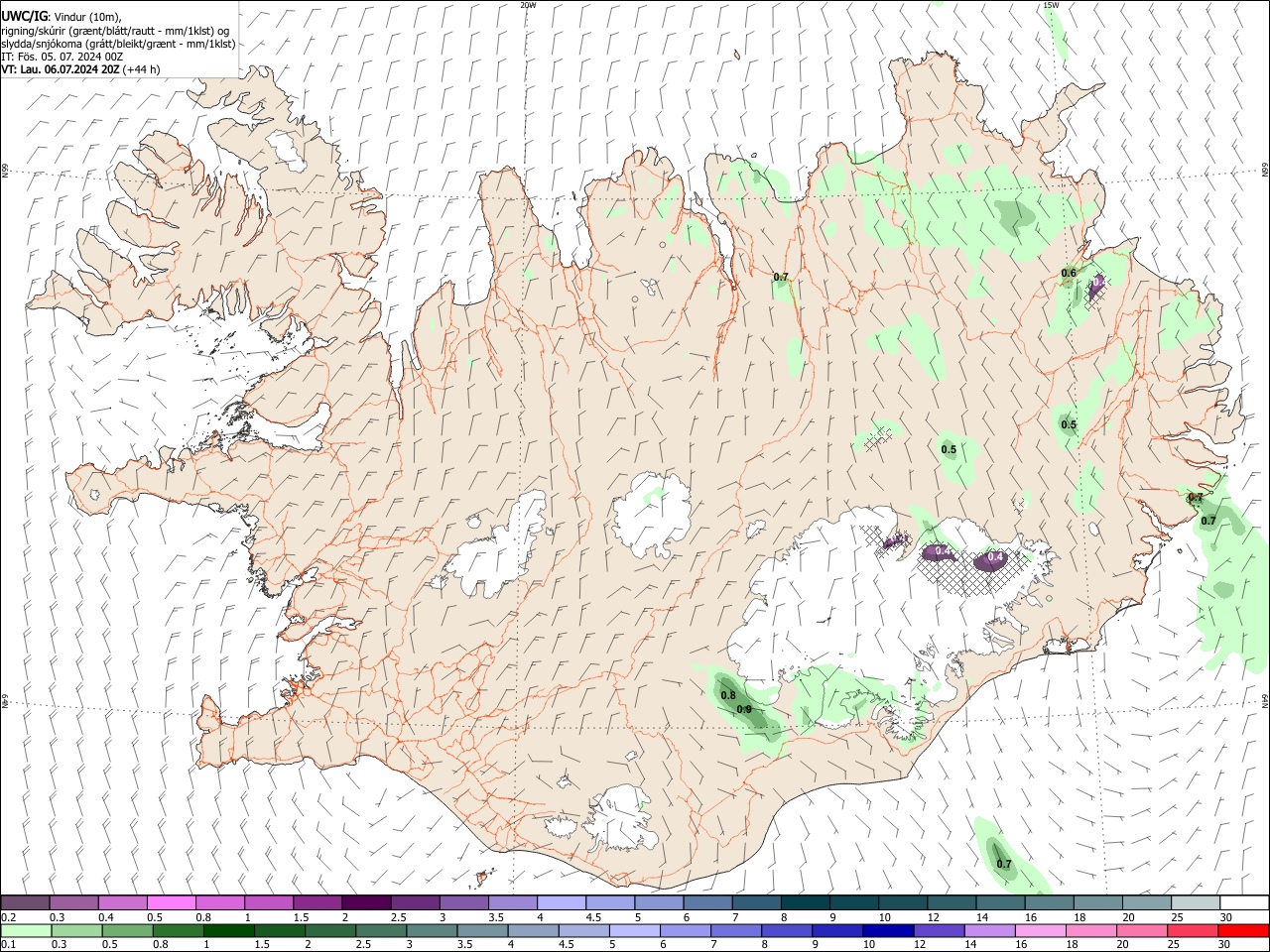Screen dimensions: 1270x952
Task: Click the 'rigning/skúrir' legend description line
Action: 115,31
